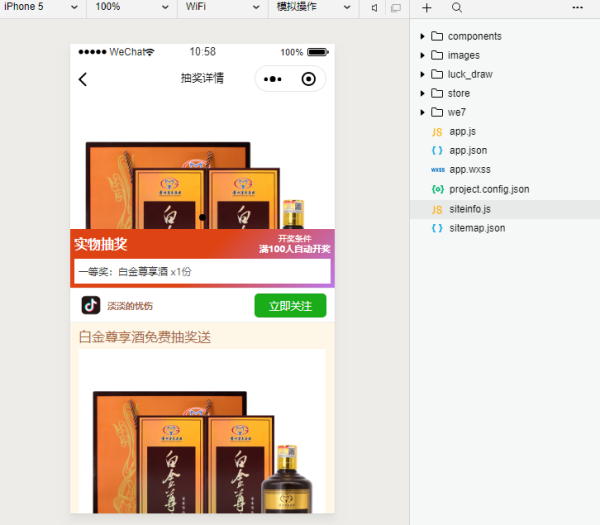This screenshot has height=525, width=600.
Task: Click the JS icon beside siteinfo.js
Action: coord(437,210)
